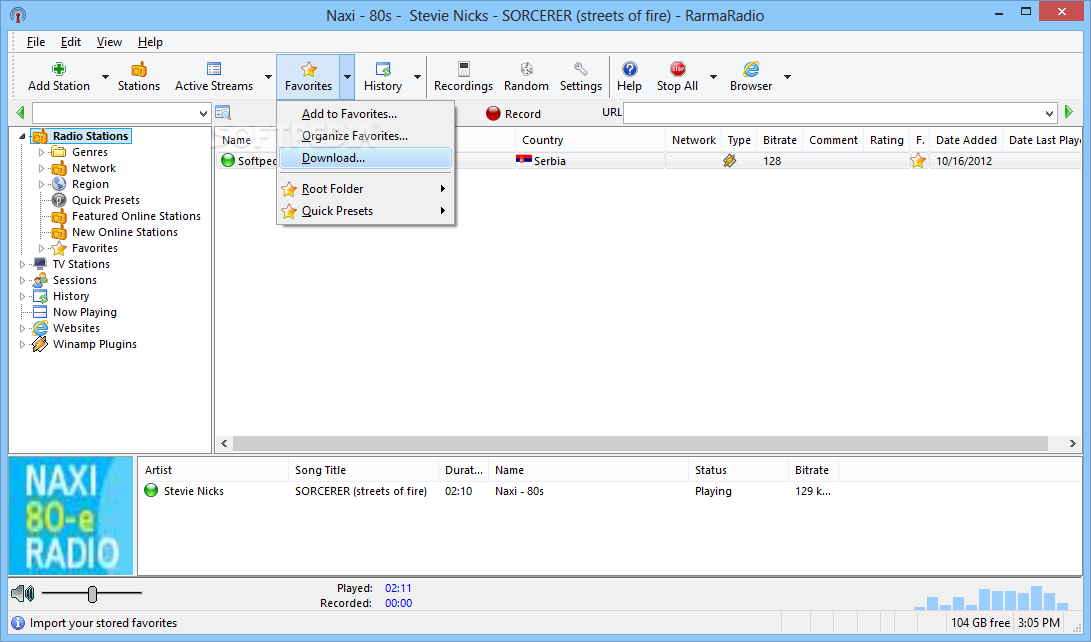
Task: Click the horizontal scrollbar in station list
Action: pyautogui.click(x=640, y=443)
